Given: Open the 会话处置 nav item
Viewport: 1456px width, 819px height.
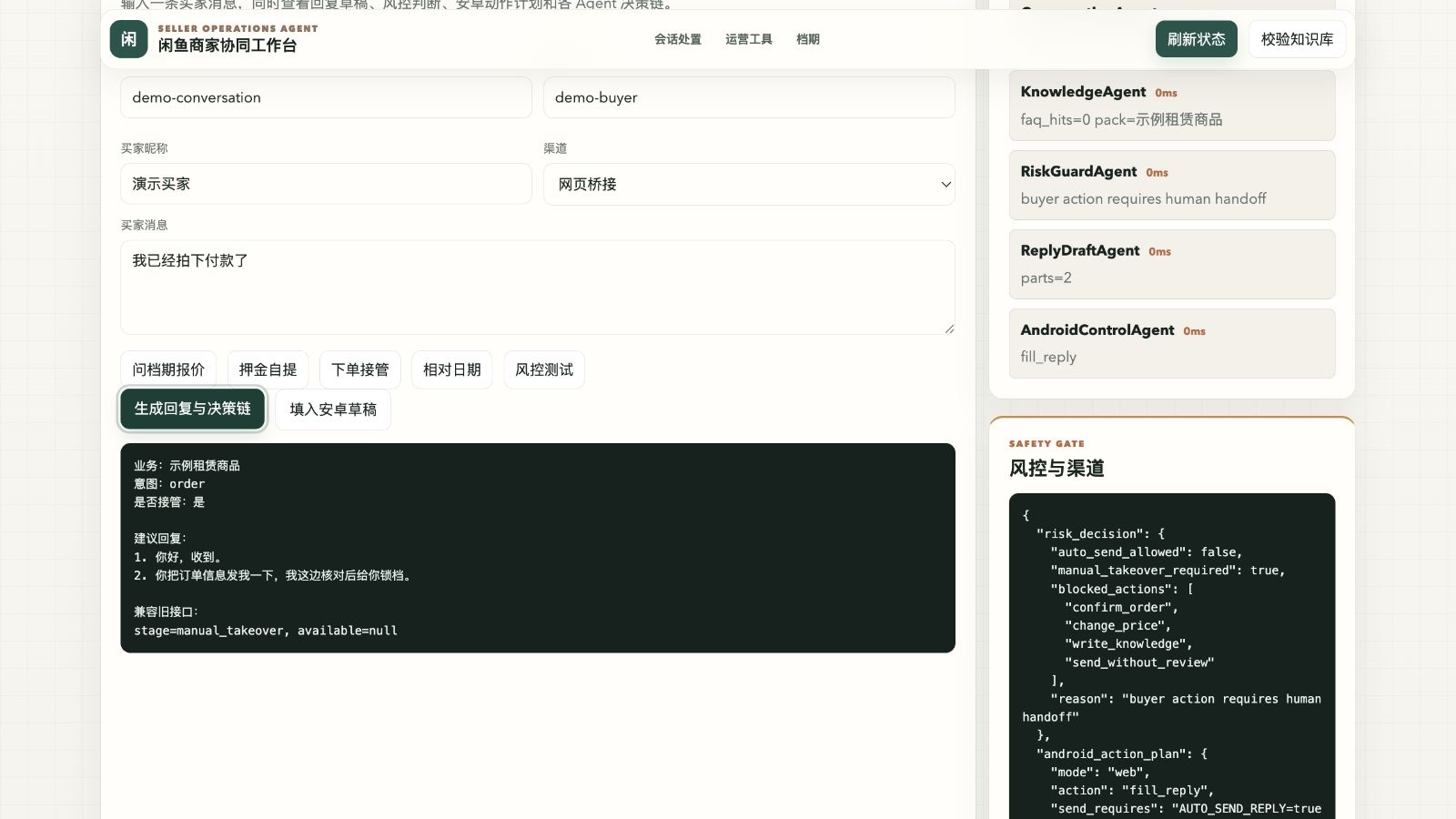Looking at the screenshot, I should coord(678,39).
